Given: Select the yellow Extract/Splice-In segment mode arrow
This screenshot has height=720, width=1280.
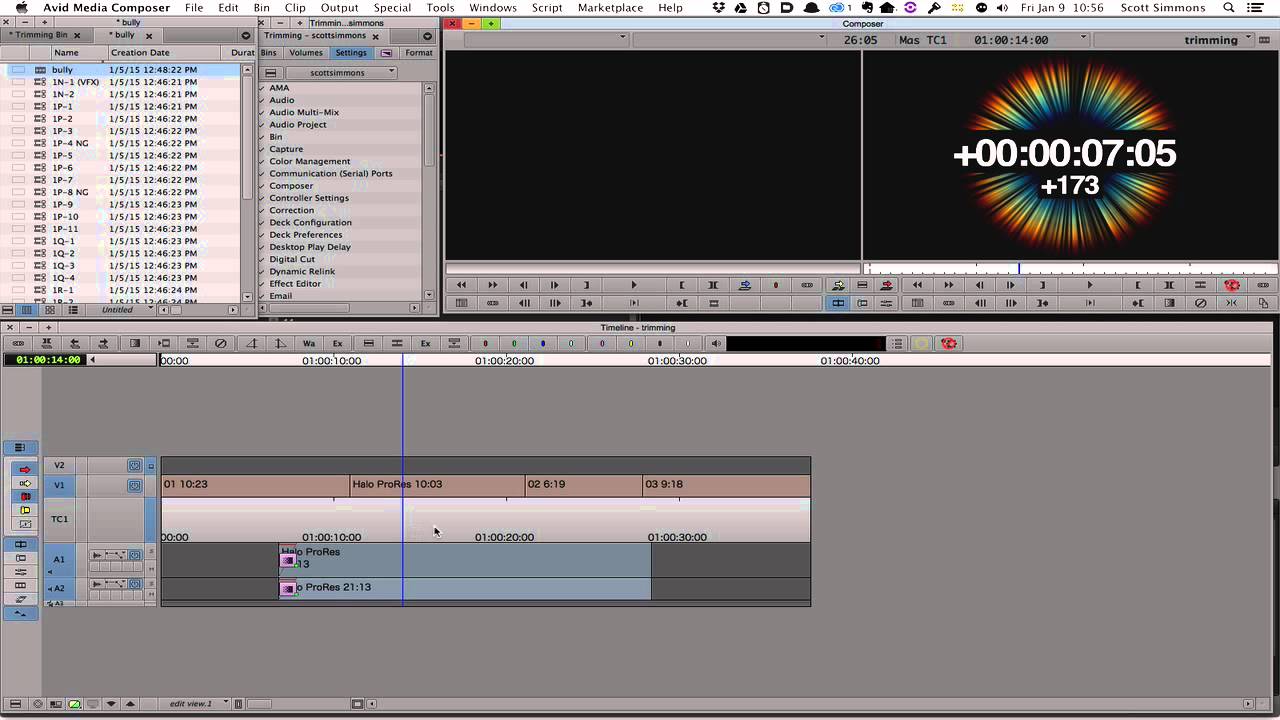Looking at the screenshot, I should [x=25, y=483].
